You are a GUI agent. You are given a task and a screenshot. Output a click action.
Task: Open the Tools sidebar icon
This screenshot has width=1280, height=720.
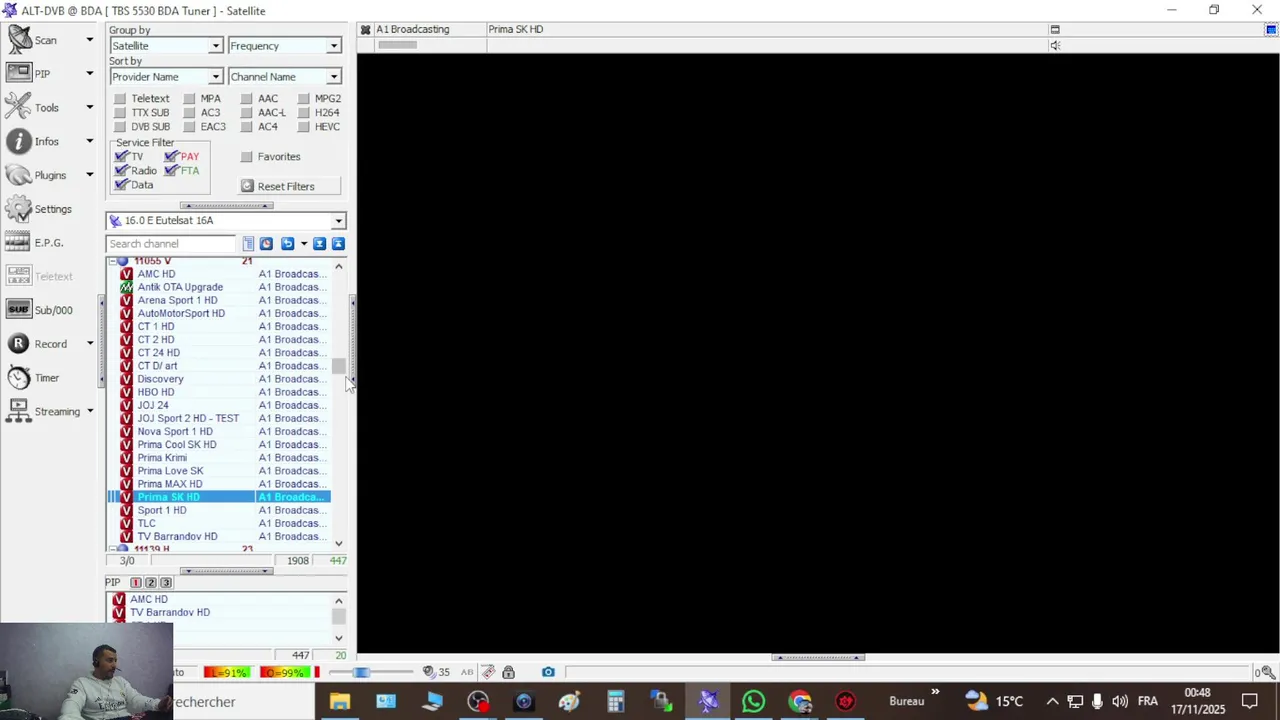point(19,107)
